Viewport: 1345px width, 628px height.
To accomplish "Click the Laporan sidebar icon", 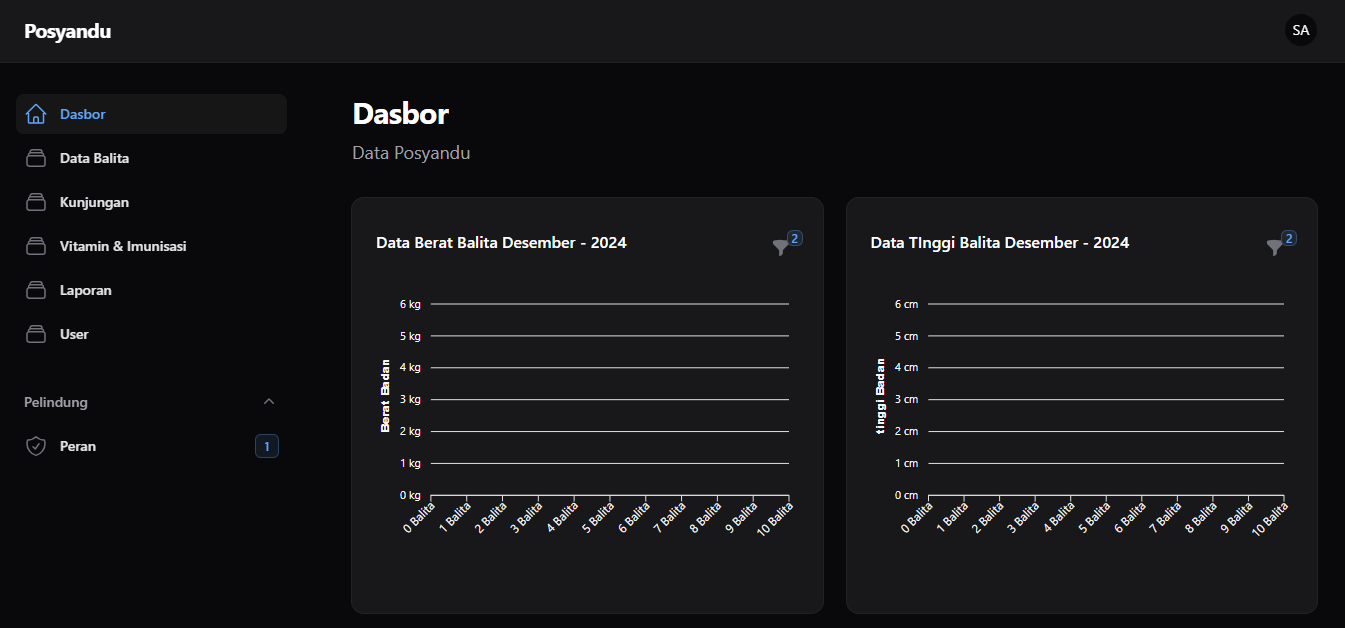I will [36, 290].
